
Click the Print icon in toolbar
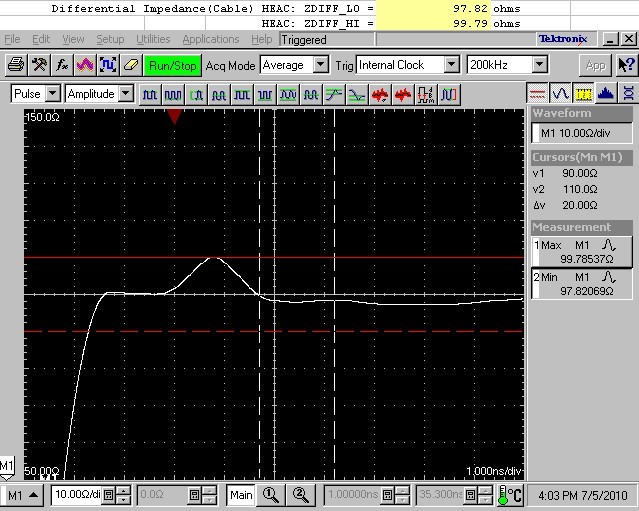[15, 65]
